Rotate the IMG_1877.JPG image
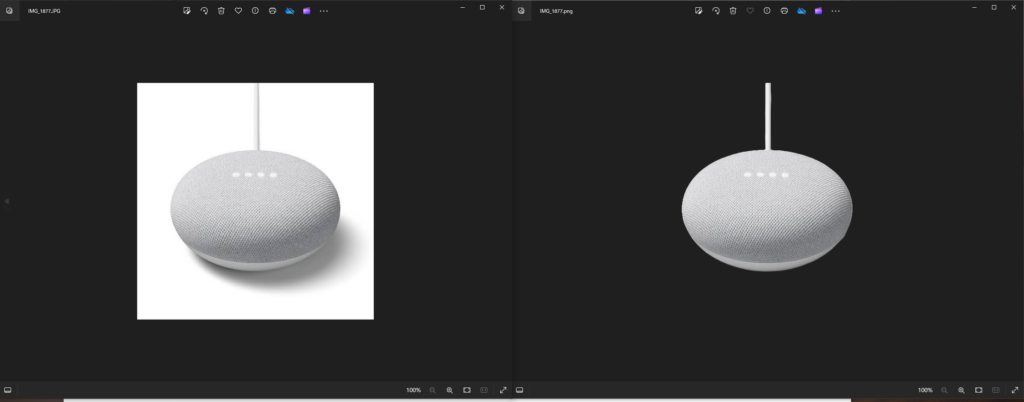 pos(204,10)
